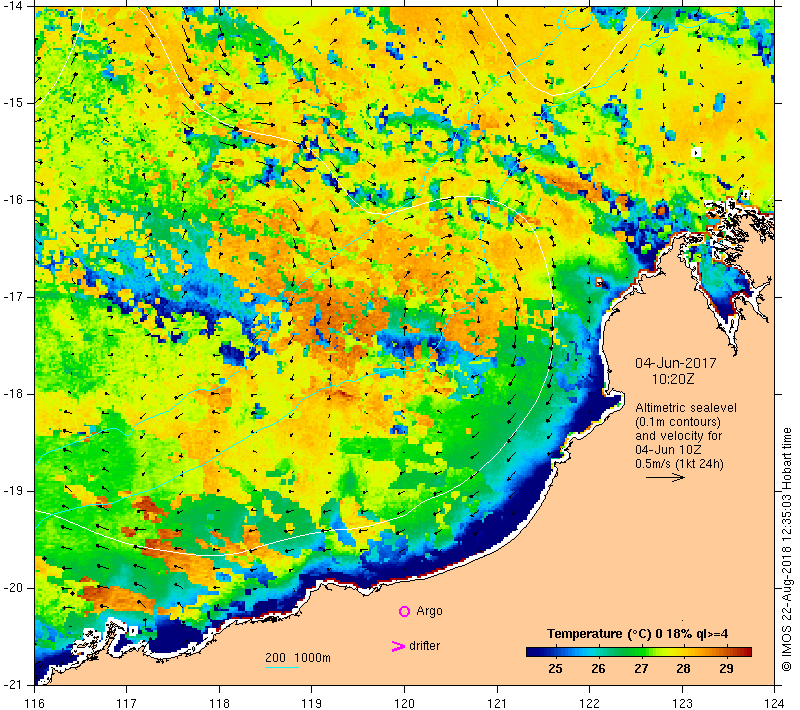This screenshot has height=710, width=800.
Task: Click the 121 longitude axis label
Action: [497, 703]
